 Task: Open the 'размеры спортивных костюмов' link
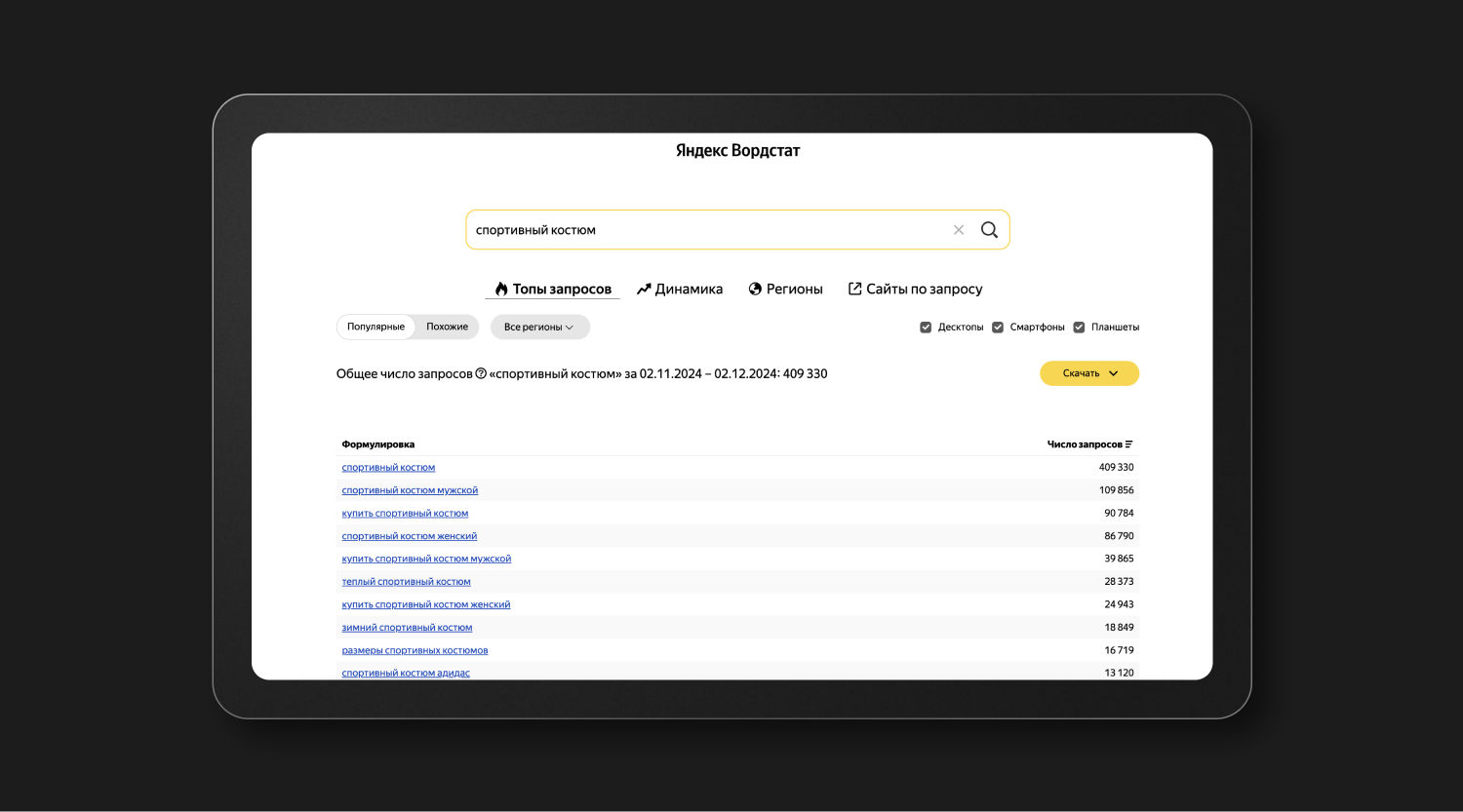pyautogui.click(x=415, y=650)
